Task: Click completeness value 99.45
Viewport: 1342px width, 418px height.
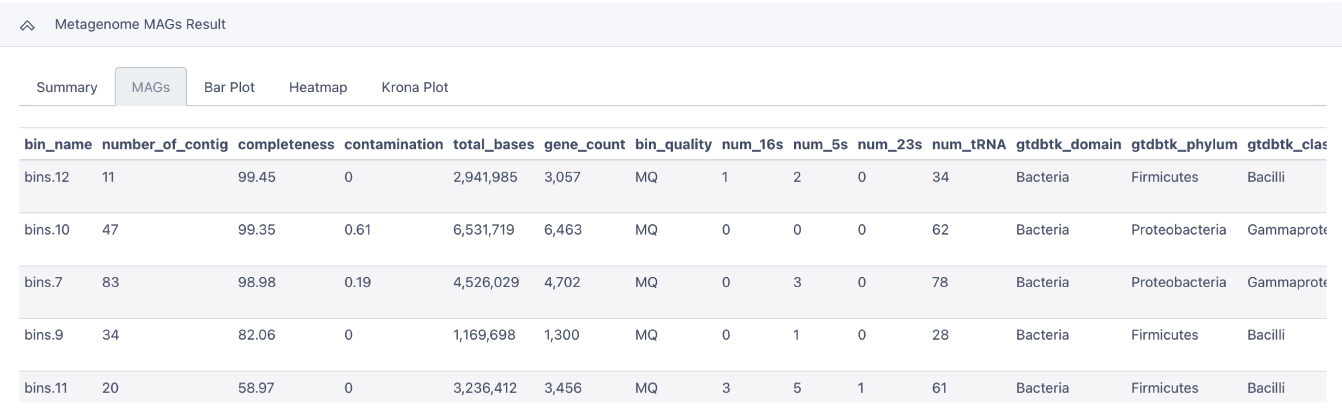Action: 257,177
